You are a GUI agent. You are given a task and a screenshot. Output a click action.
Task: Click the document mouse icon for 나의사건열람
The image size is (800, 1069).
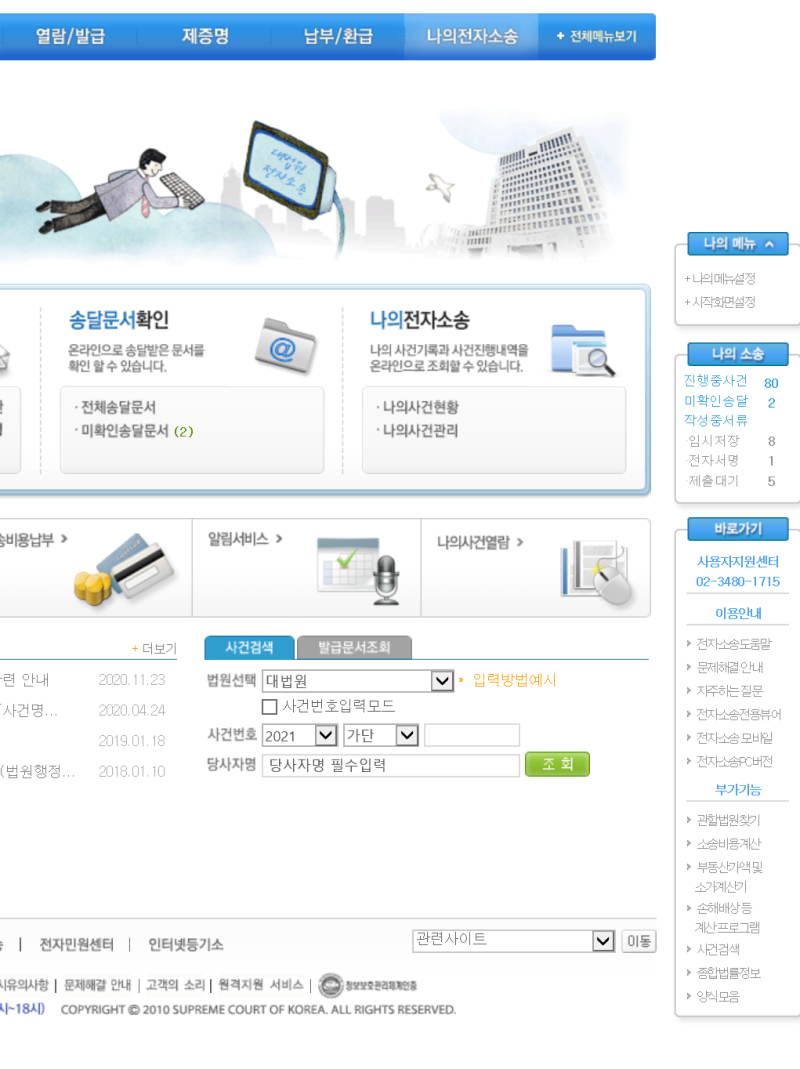point(597,571)
